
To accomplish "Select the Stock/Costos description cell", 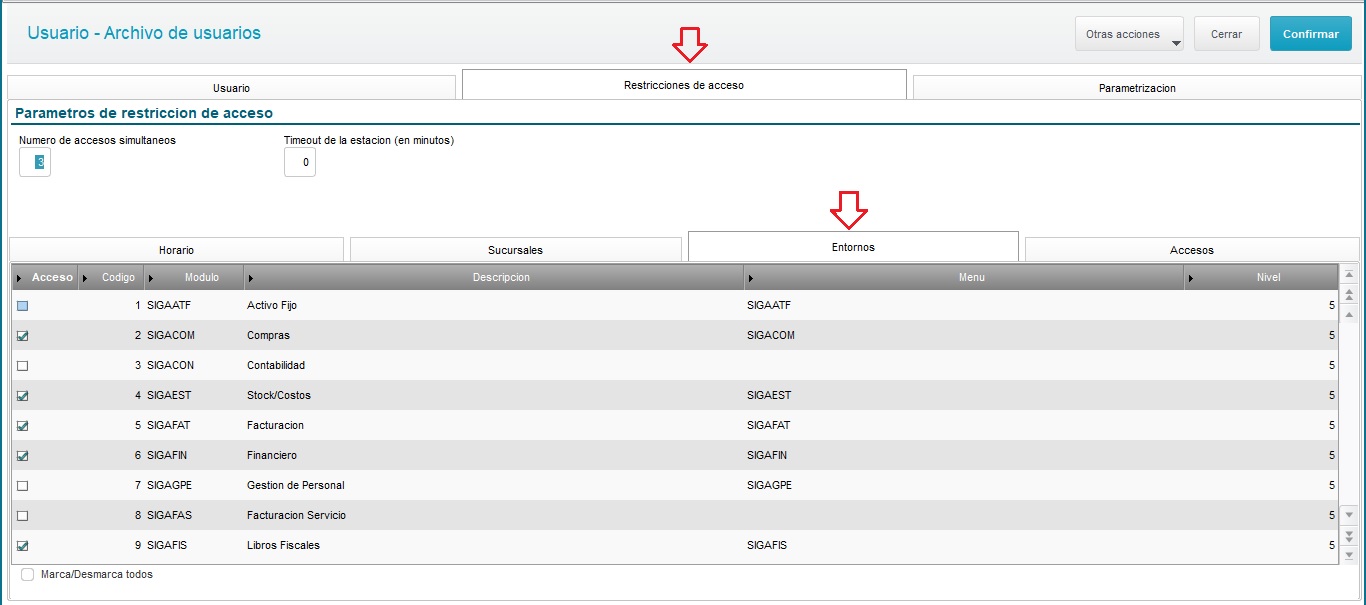I will [494, 395].
